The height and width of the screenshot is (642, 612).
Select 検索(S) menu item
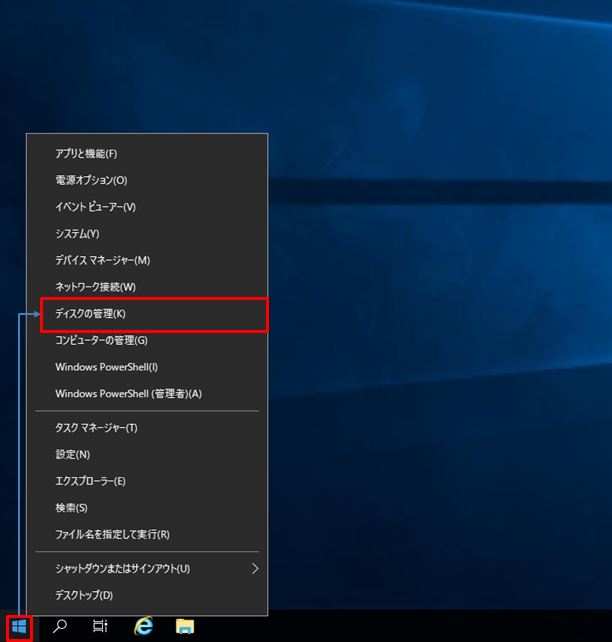pyautogui.click(x=147, y=508)
